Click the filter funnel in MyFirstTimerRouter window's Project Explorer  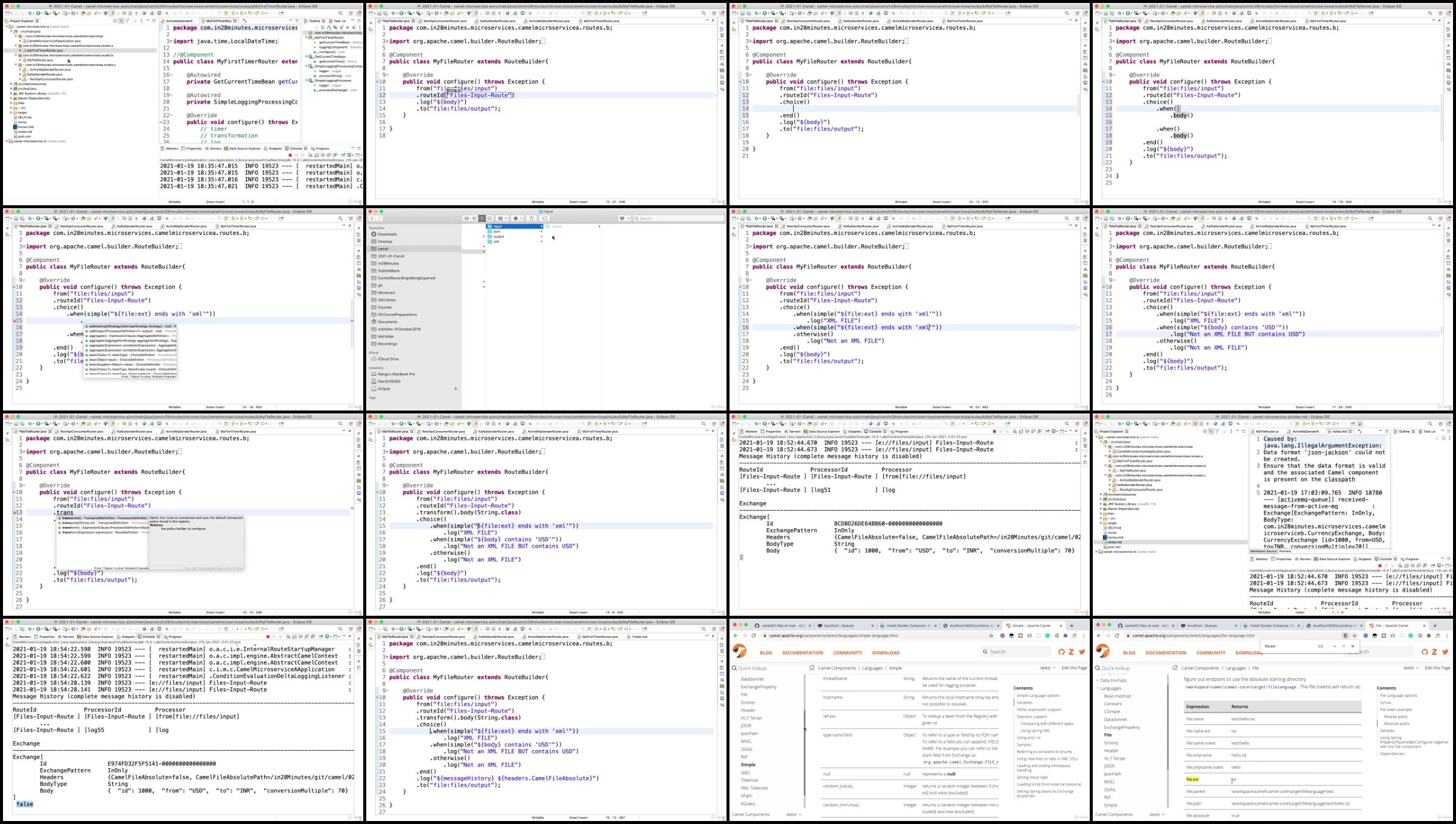coord(127,21)
